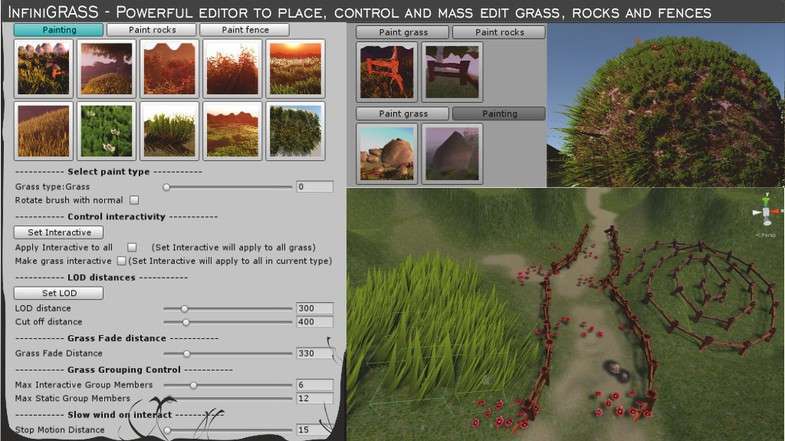Click the dark Painting button above rocks
This screenshot has height=441, width=785.
tap(499, 114)
